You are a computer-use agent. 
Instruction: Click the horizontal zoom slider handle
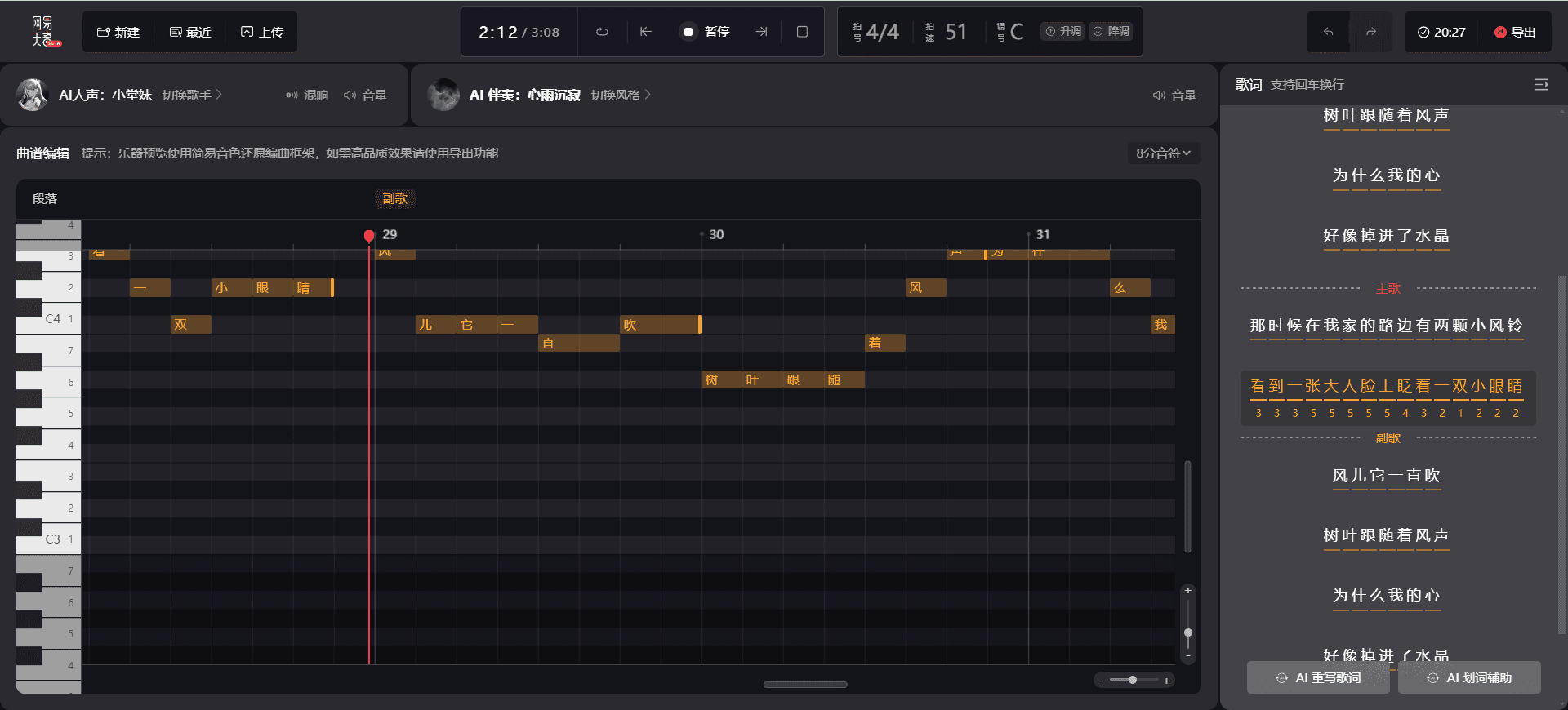click(x=1133, y=680)
